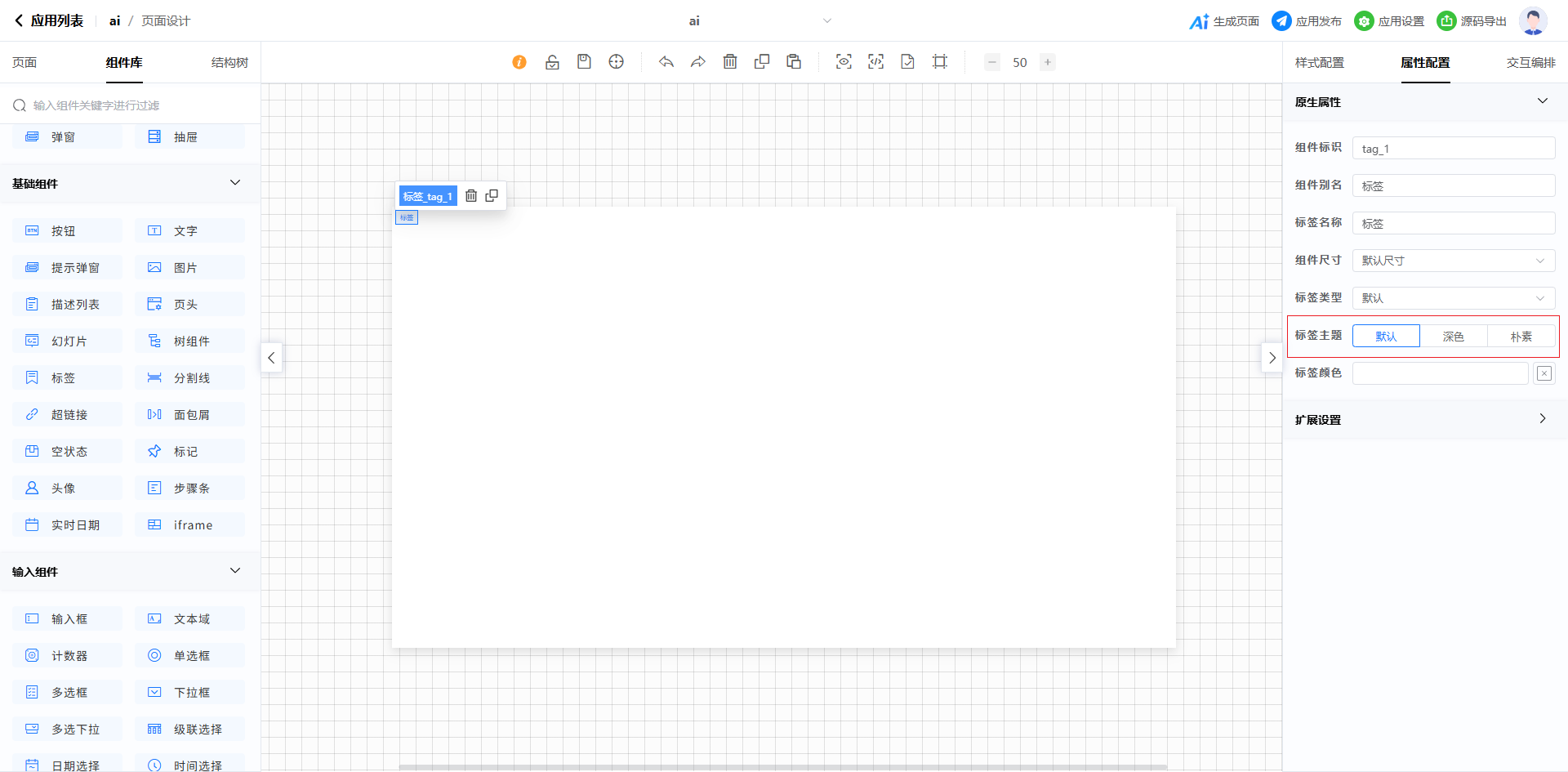Click the redo arrow icon
Image resolution: width=1568 pixels, height=772 pixels.
698,62
